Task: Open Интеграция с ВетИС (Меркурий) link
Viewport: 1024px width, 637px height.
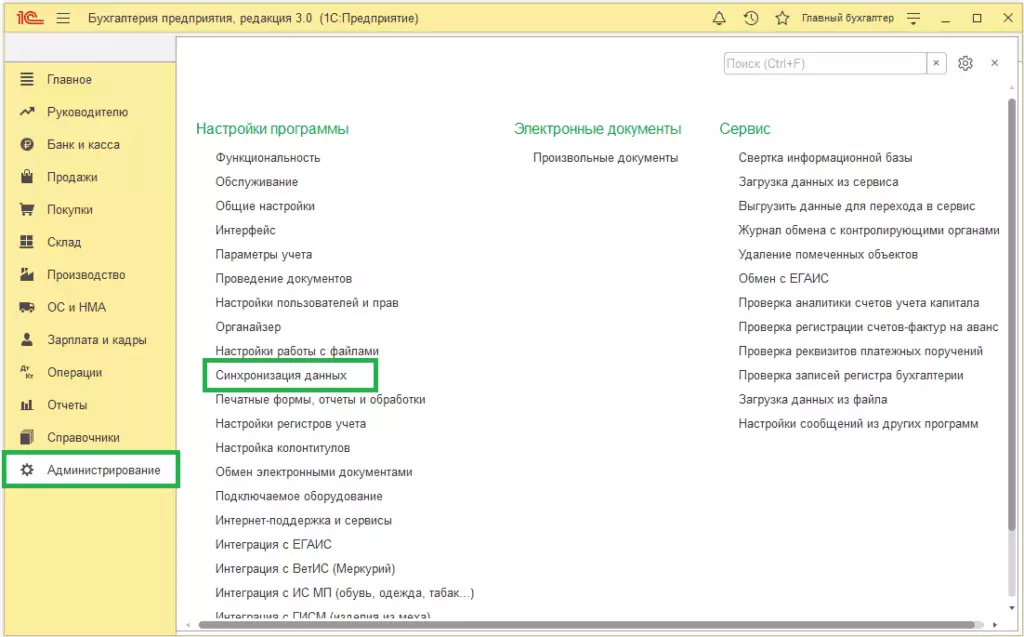Action: point(306,568)
